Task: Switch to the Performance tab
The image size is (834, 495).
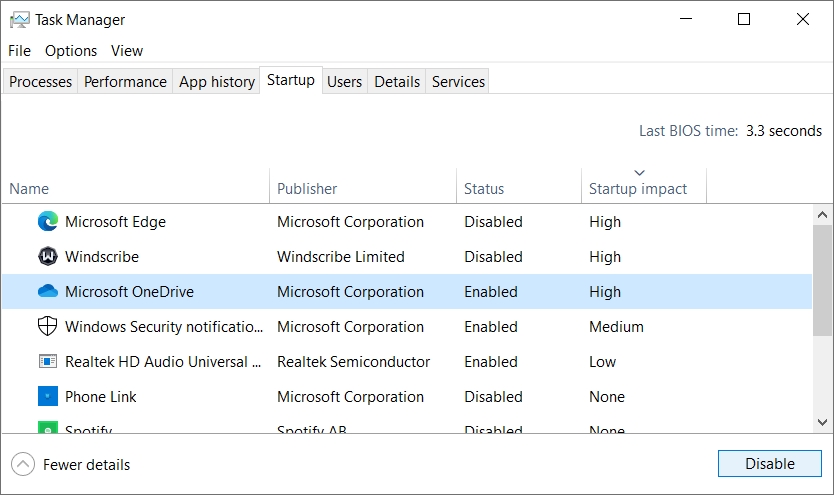Action: click(125, 81)
